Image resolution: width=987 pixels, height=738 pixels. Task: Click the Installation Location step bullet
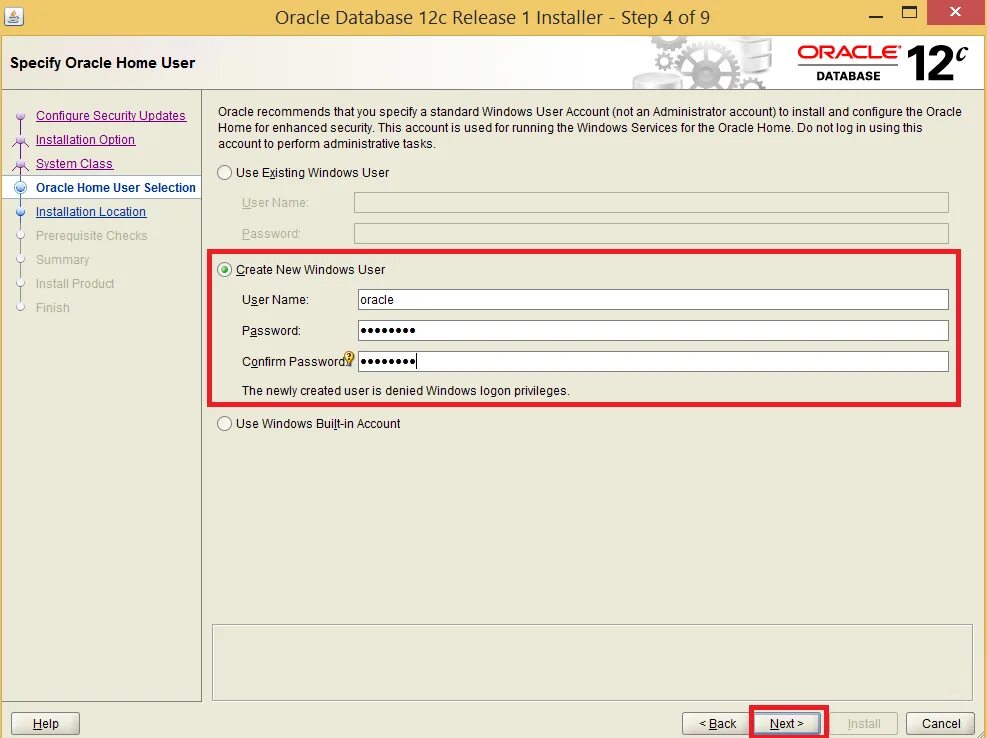(21, 212)
